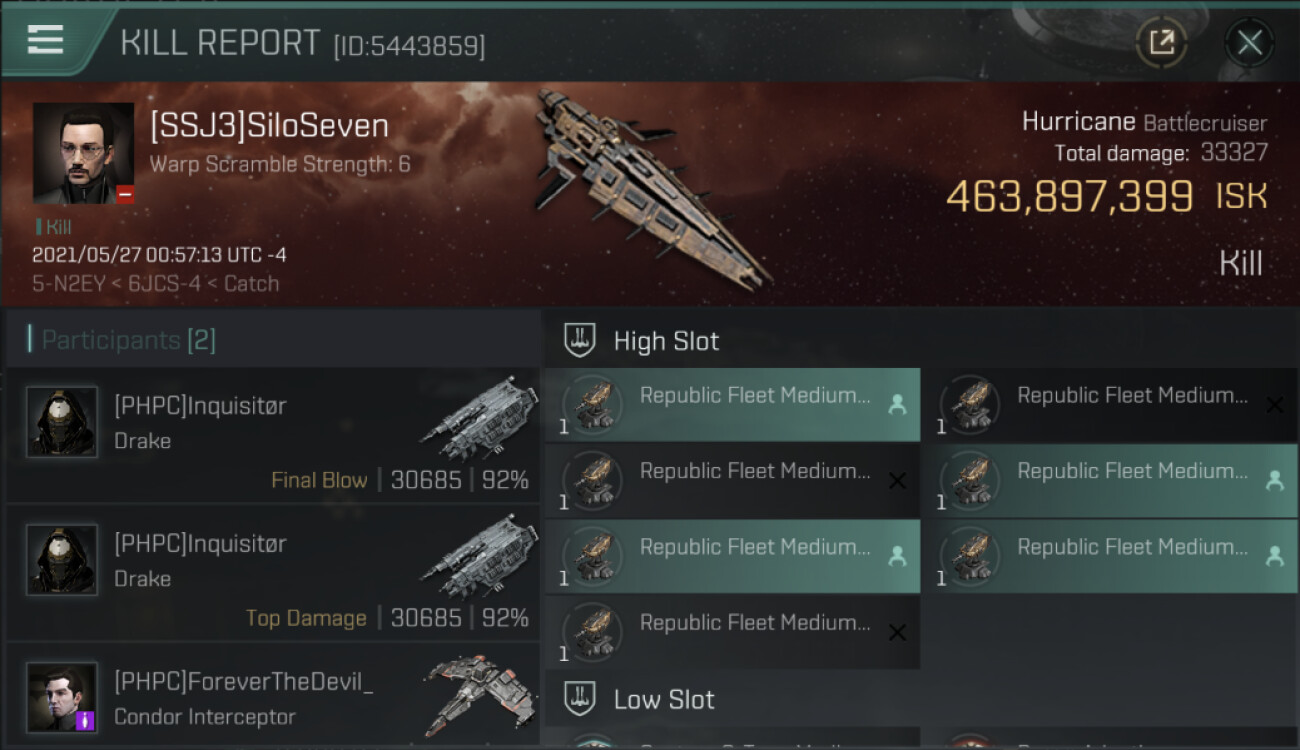Click the X on last high slot module

(x=897, y=632)
